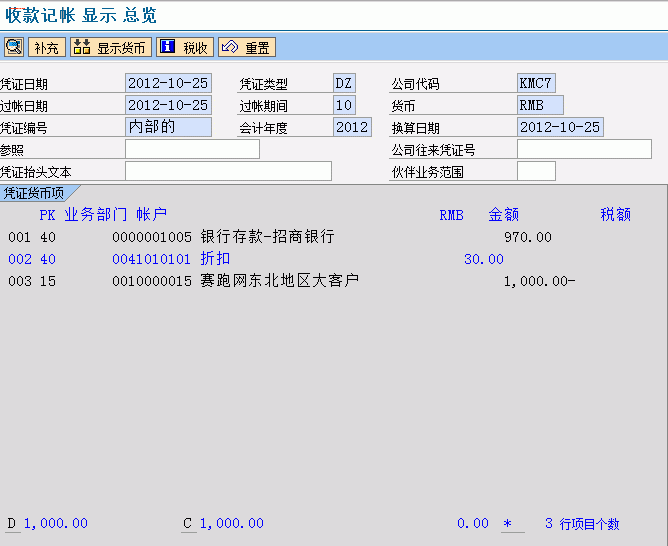The width and height of the screenshot is (668, 546).
Task: Click account number 0041010101
Action: coord(152,259)
